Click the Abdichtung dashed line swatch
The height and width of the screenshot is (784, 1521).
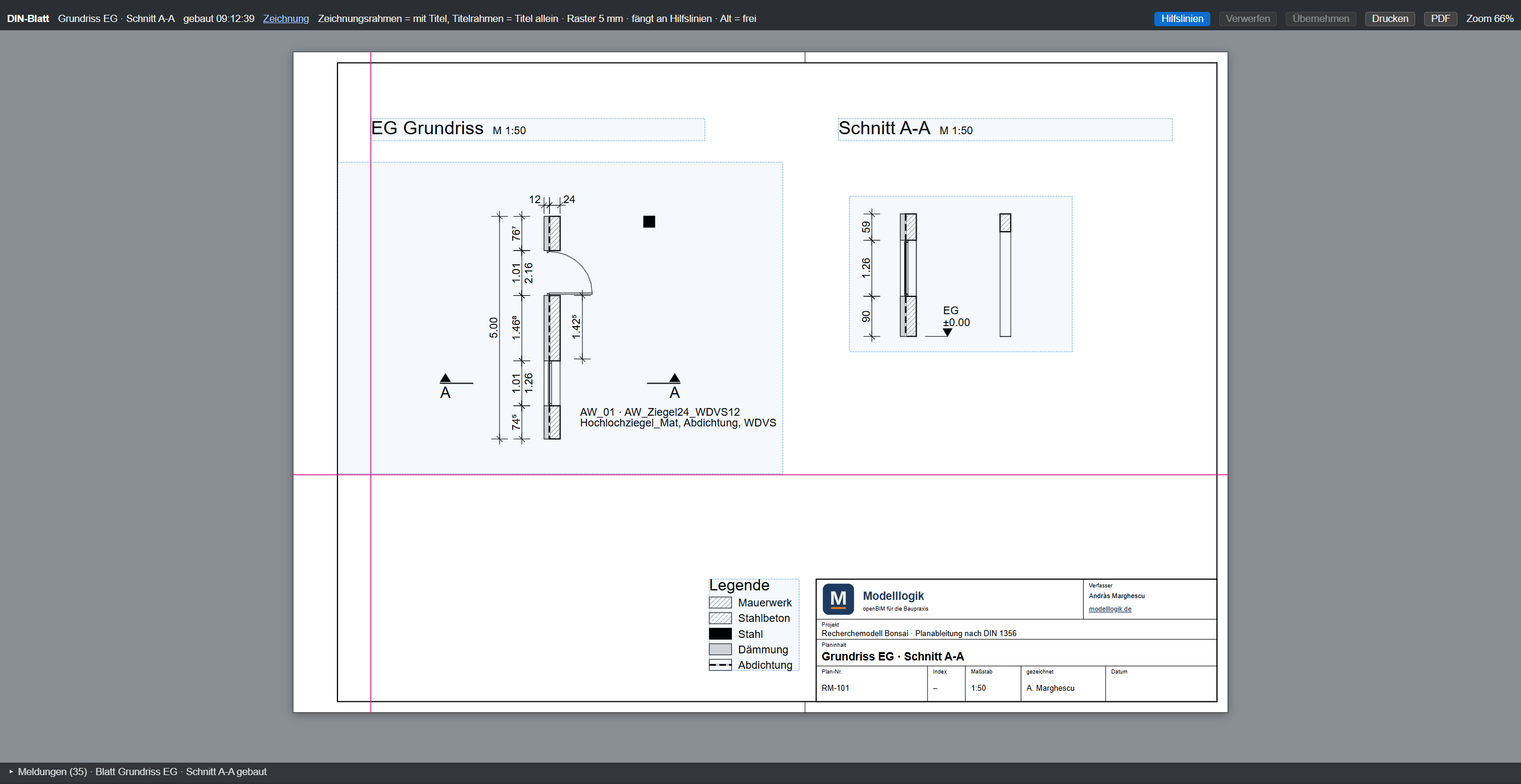[x=720, y=665]
